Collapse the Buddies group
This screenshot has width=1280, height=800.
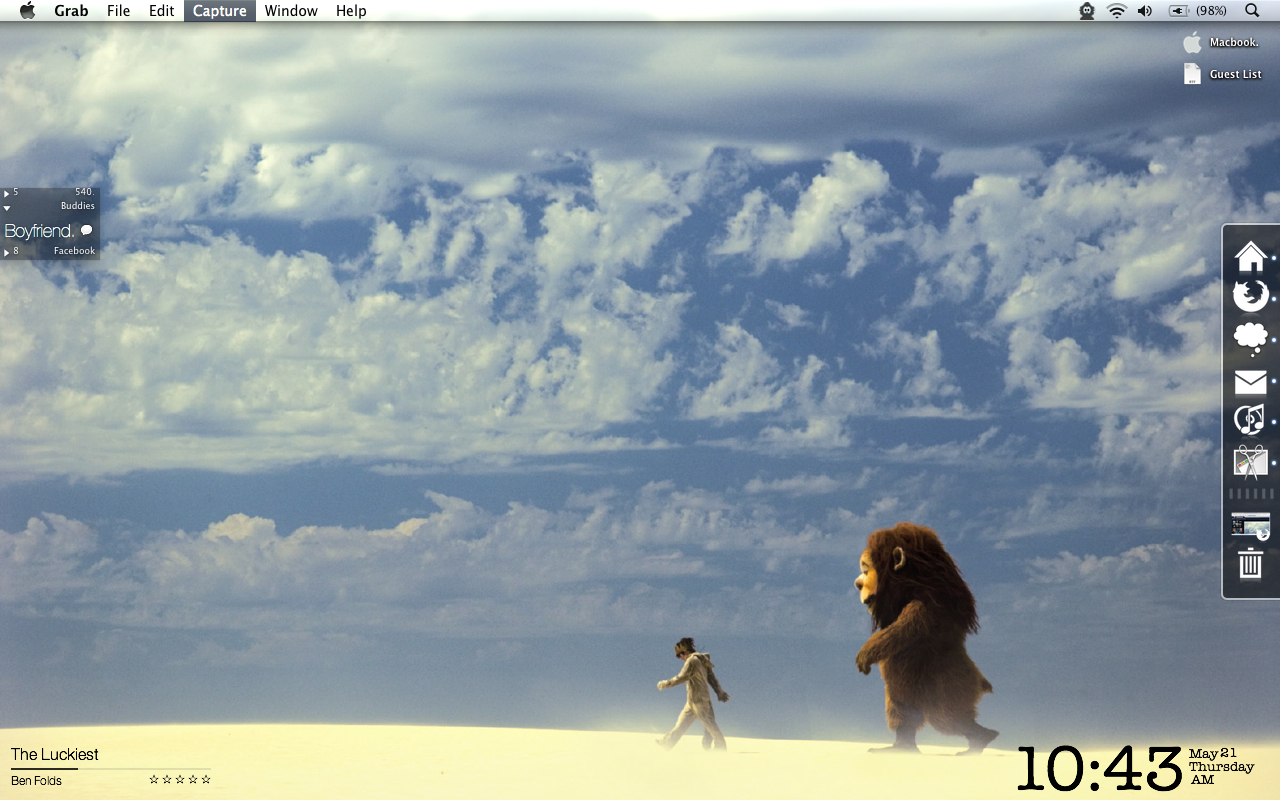point(7,208)
